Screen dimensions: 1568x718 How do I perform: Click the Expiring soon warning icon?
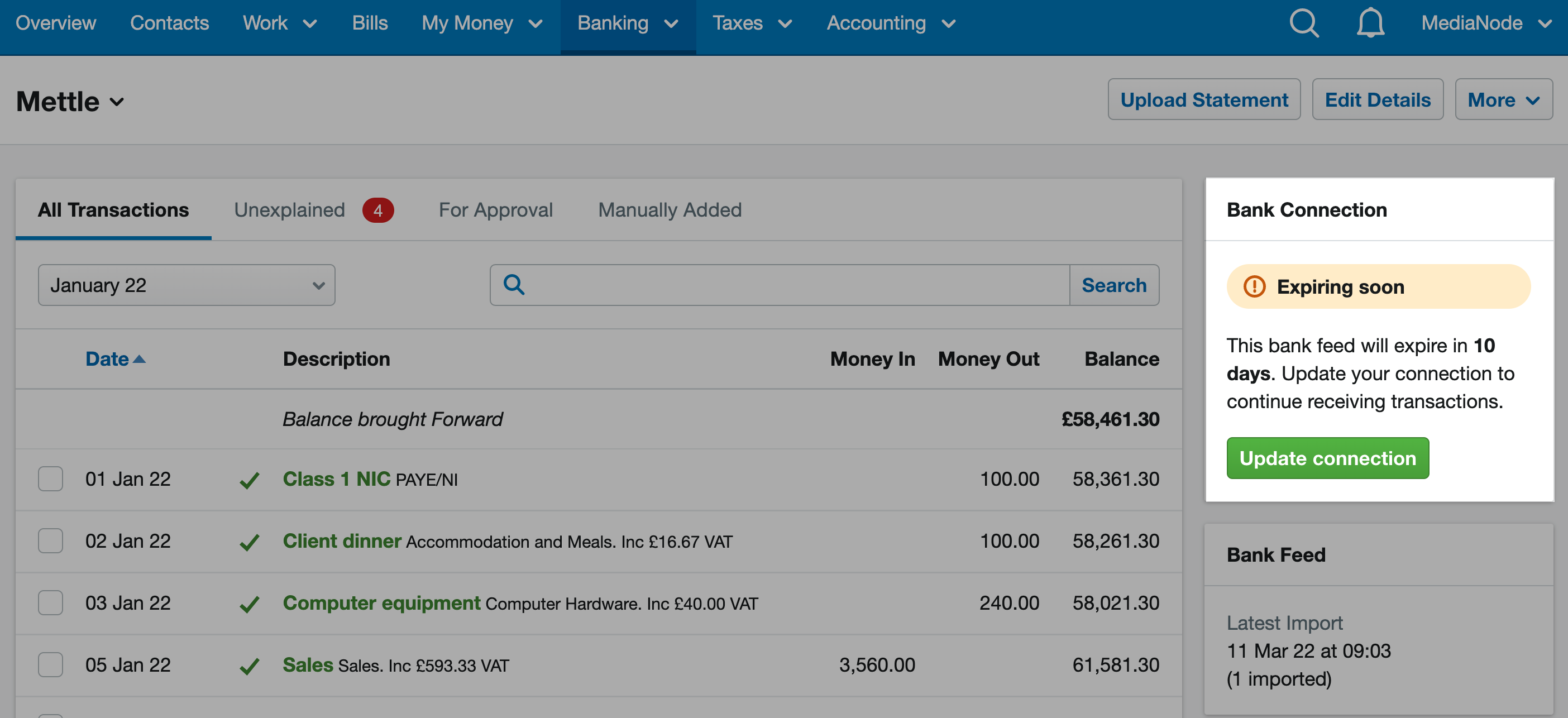click(1254, 286)
